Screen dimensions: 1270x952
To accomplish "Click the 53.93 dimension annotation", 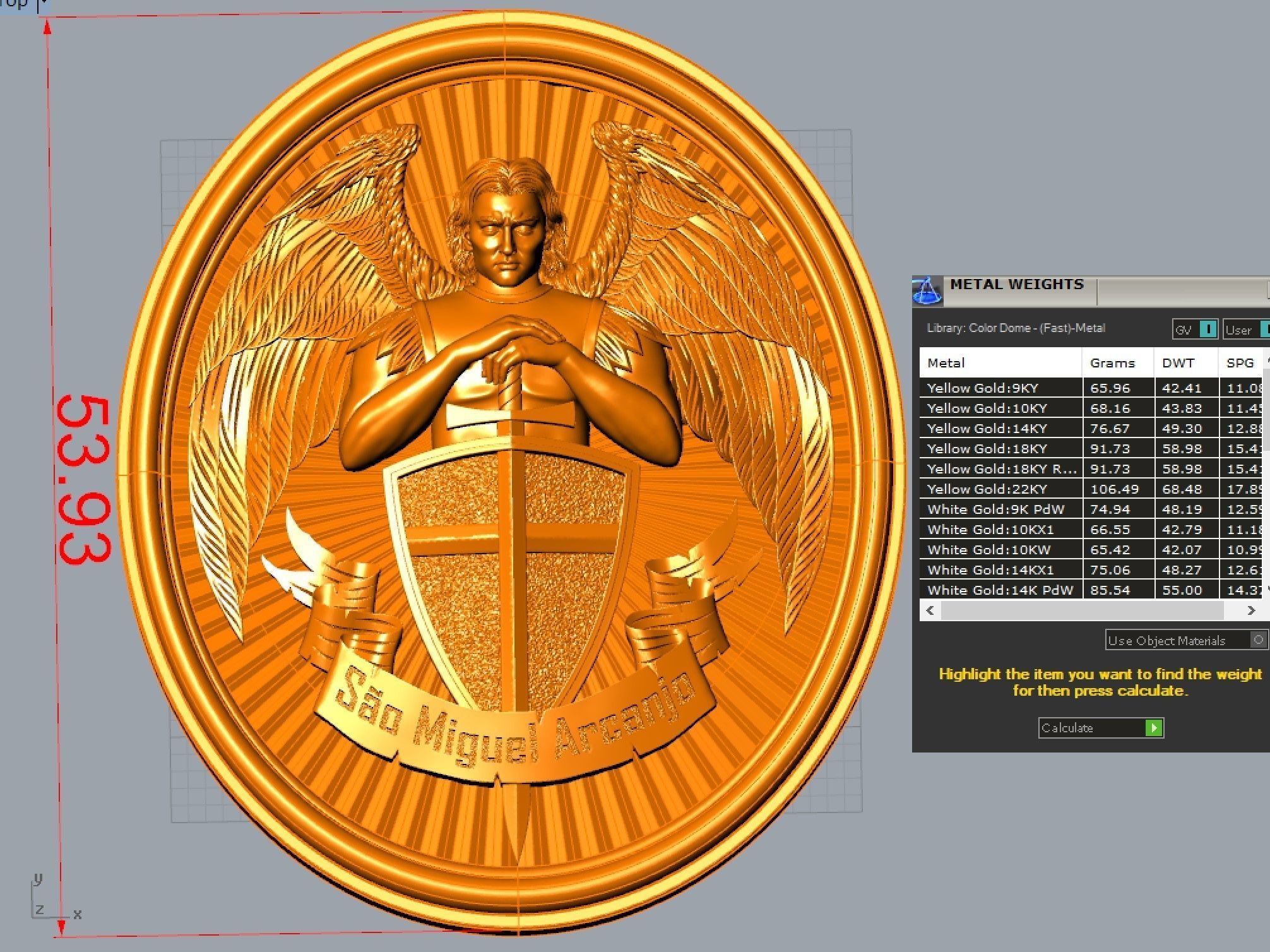I will 85,479.
